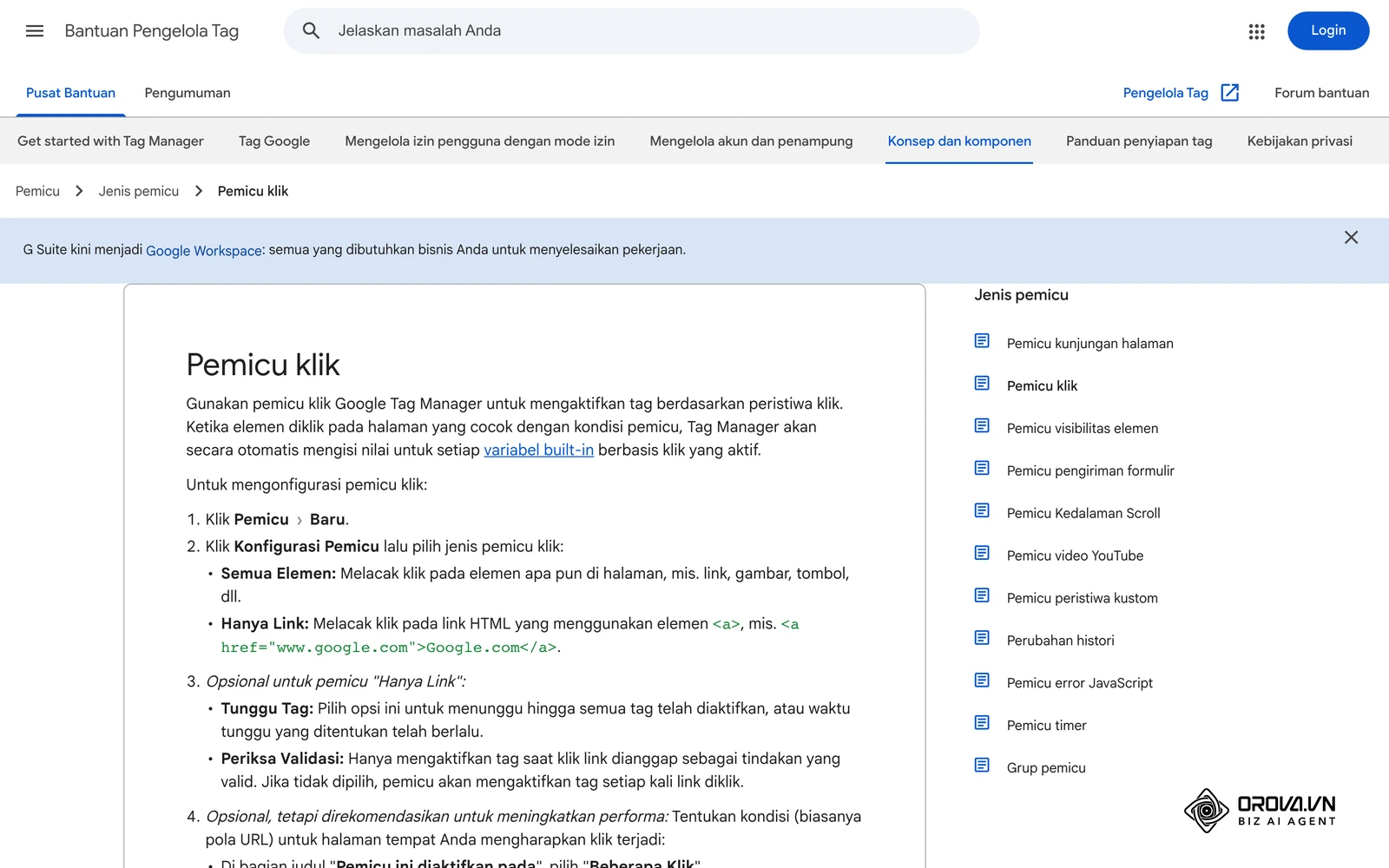Open Pemicu video YouTube article

click(x=1075, y=556)
